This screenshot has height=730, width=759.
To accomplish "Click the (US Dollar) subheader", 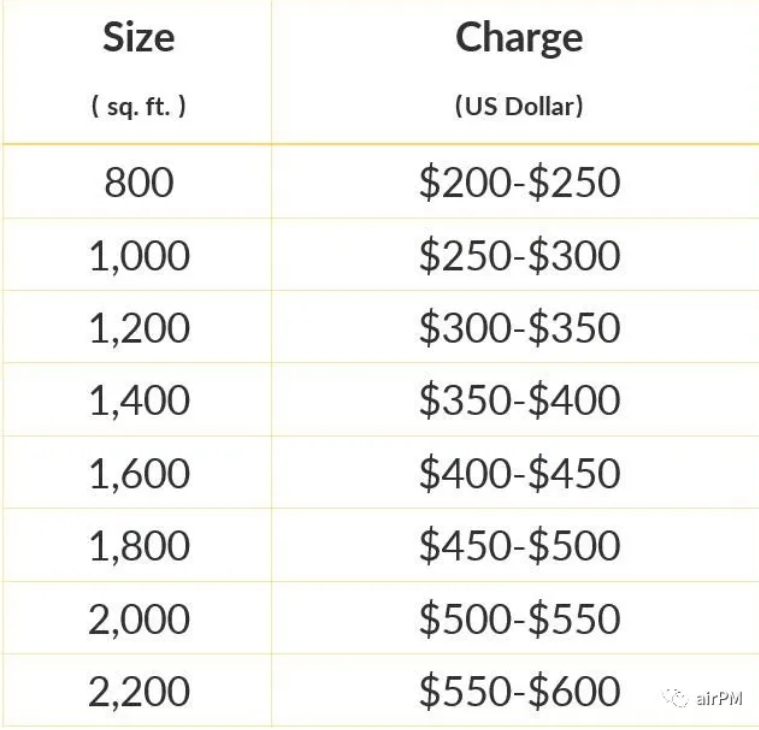I will click(519, 106).
